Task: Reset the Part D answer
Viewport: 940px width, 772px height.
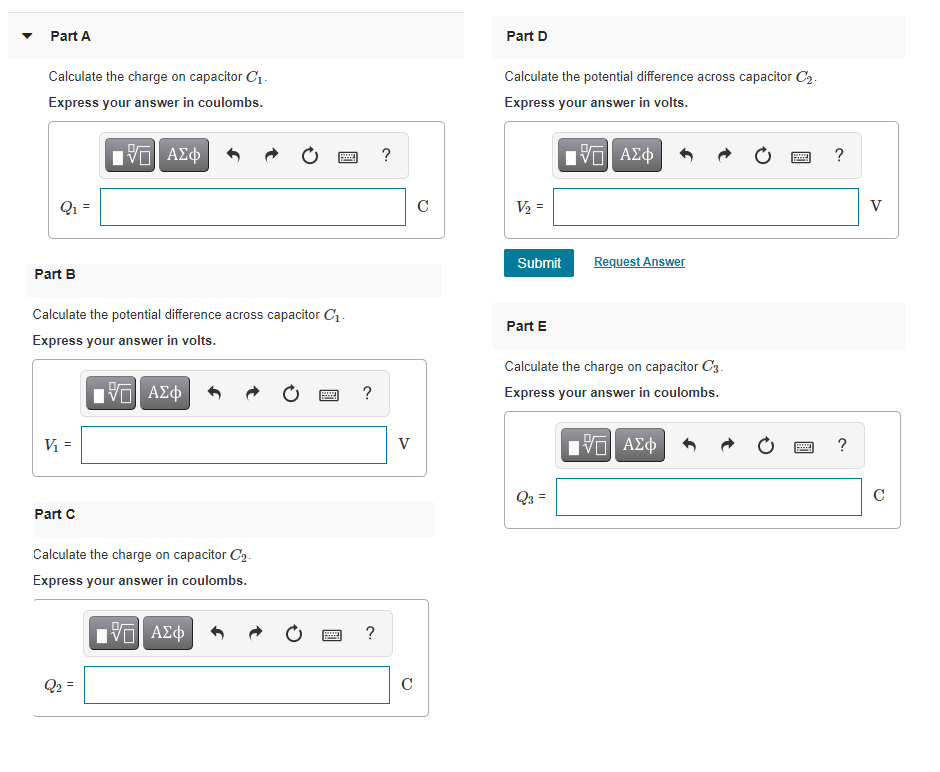Action: (x=763, y=156)
